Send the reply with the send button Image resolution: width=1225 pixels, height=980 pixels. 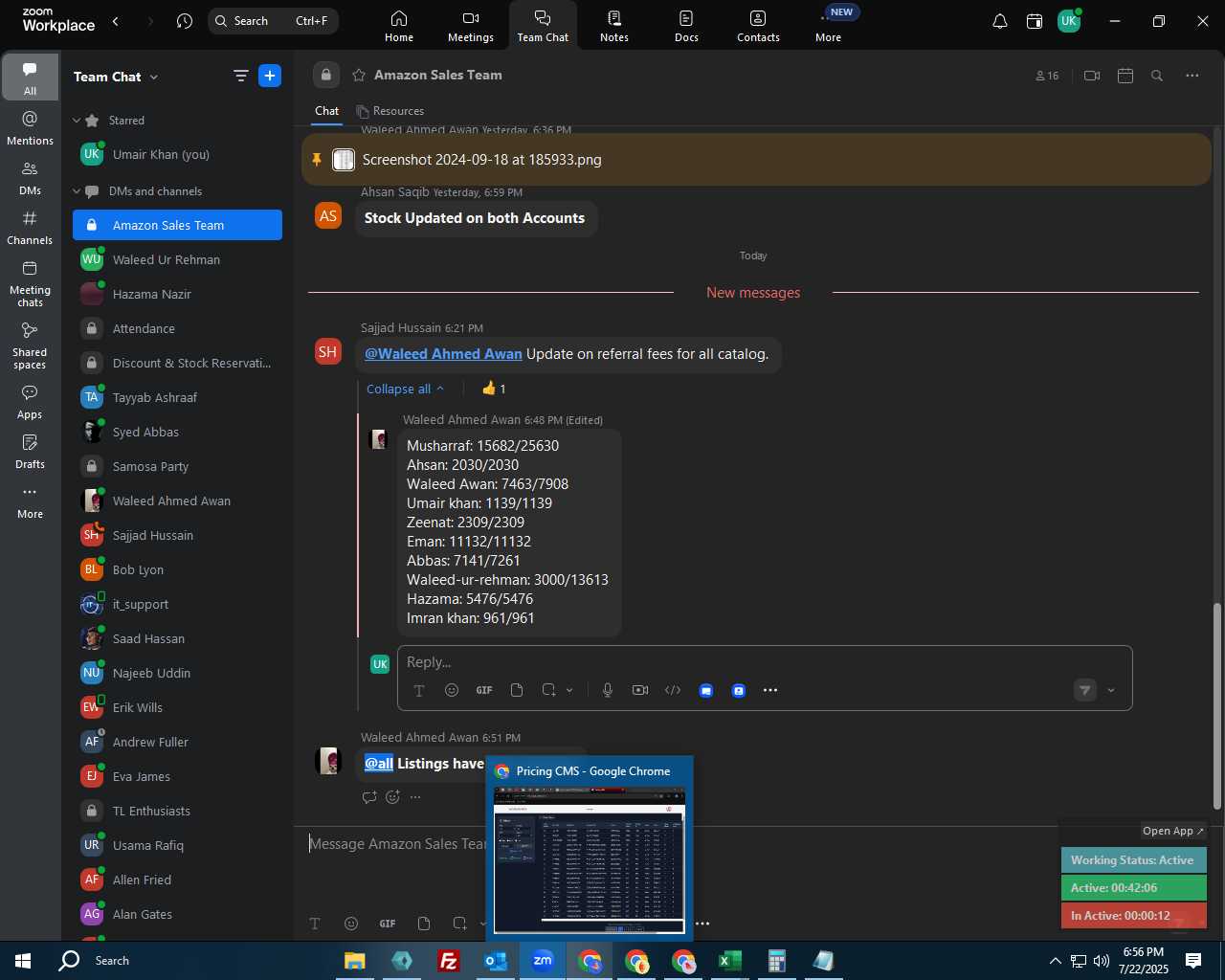tap(1084, 690)
